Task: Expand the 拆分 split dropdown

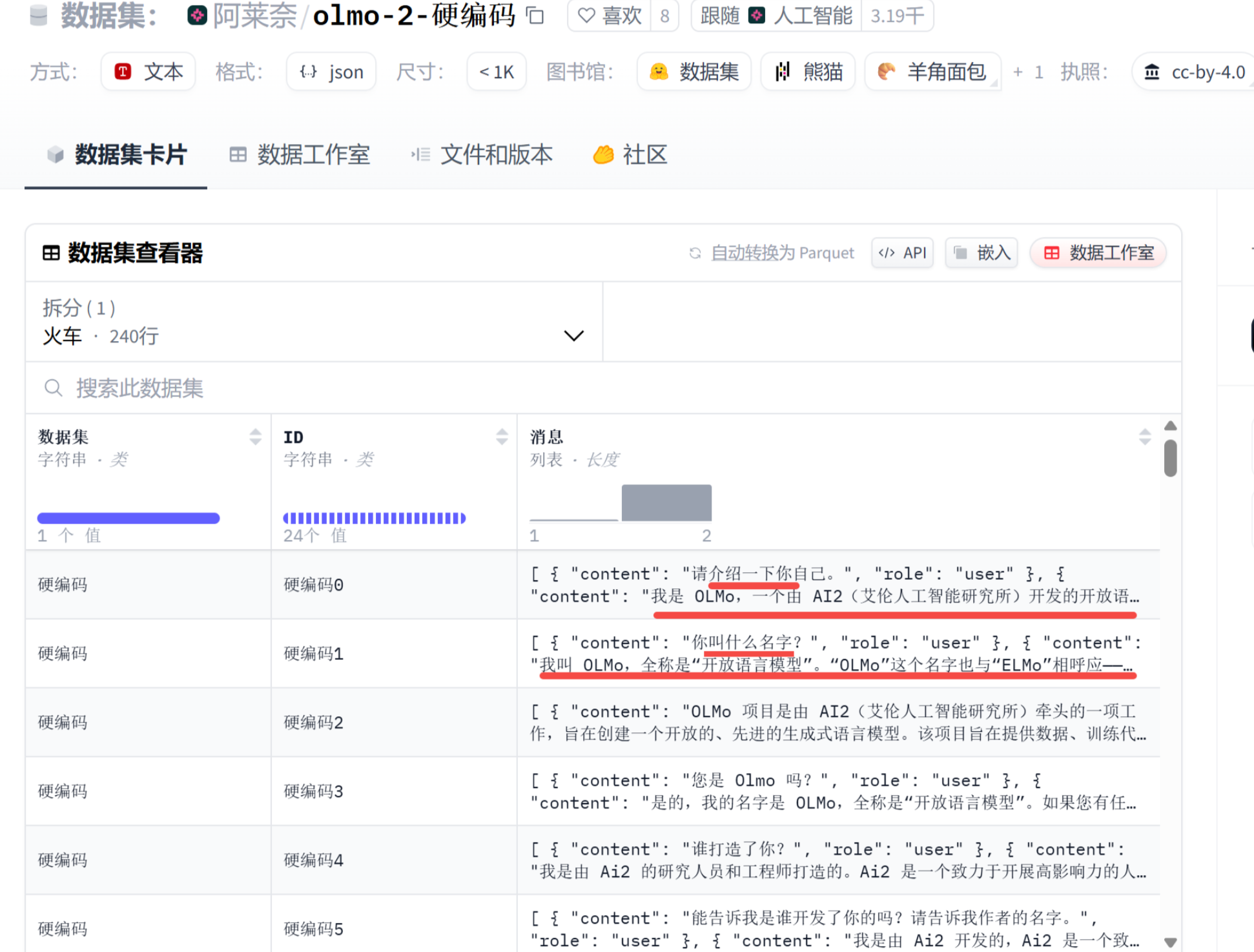Action: click(573, 336)
